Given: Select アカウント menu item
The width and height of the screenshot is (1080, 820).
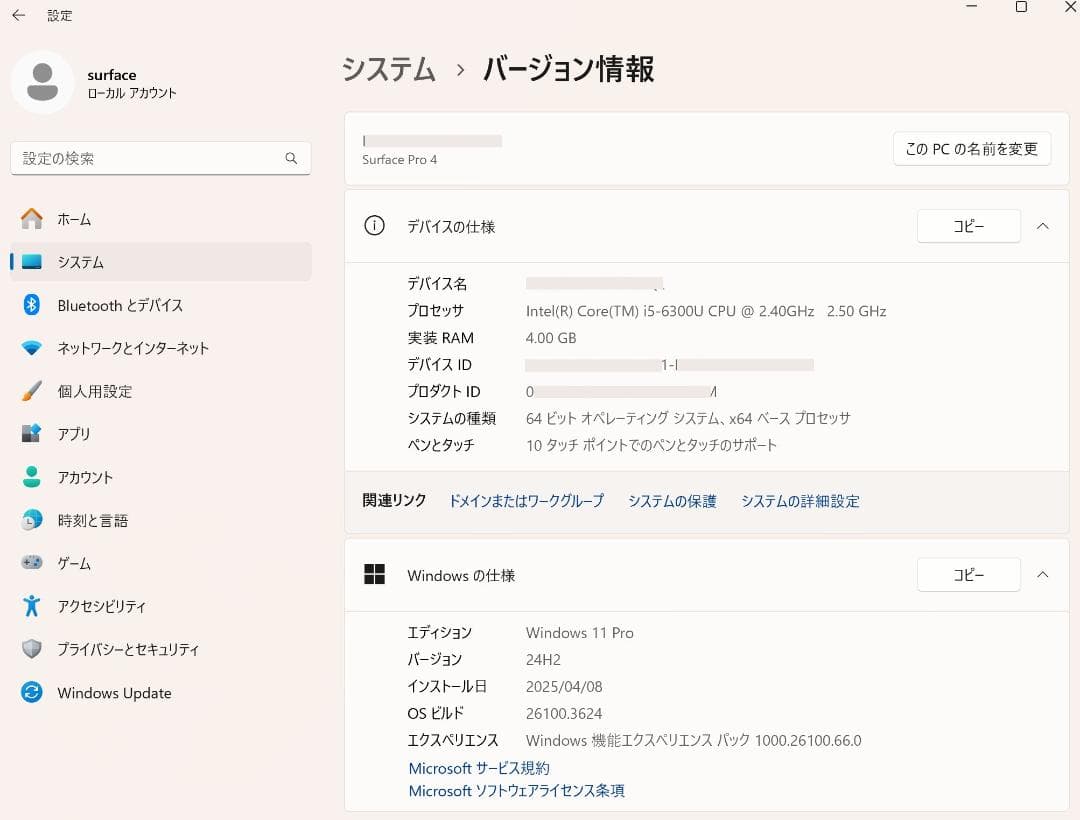Looking at the screenshot, I should coord(161,477).
